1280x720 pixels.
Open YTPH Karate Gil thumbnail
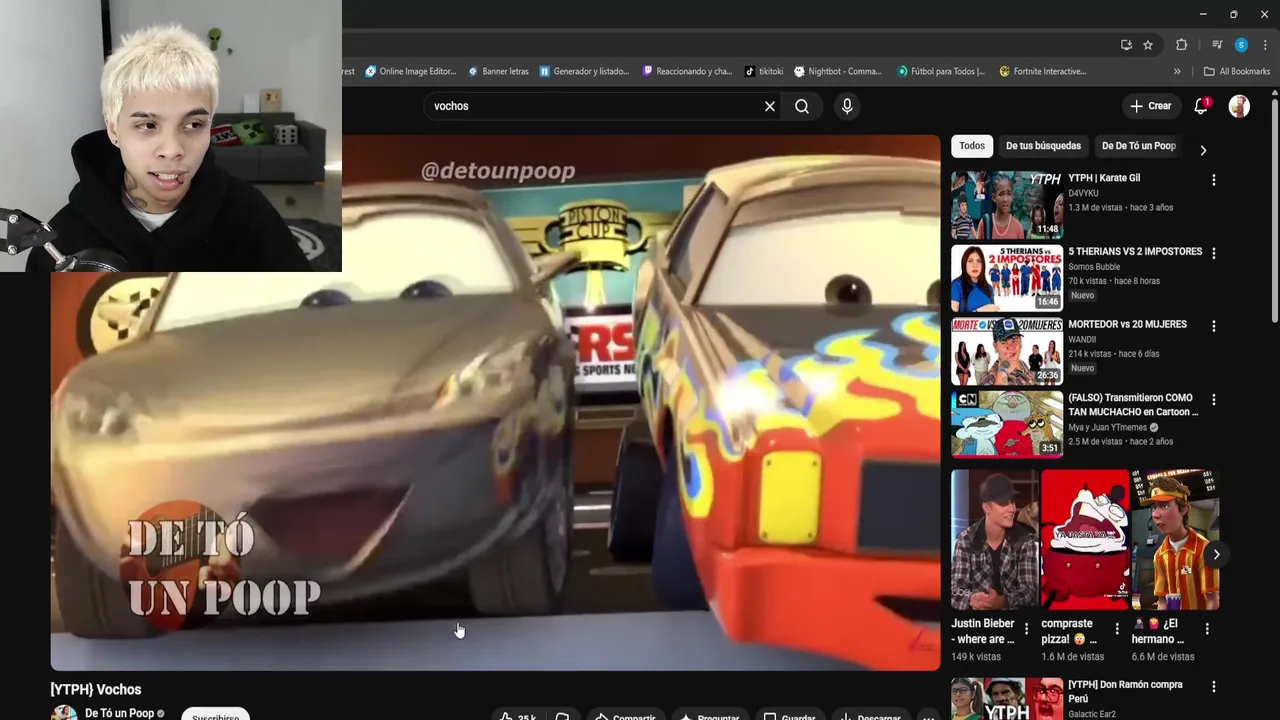[x=1007, y=204]
